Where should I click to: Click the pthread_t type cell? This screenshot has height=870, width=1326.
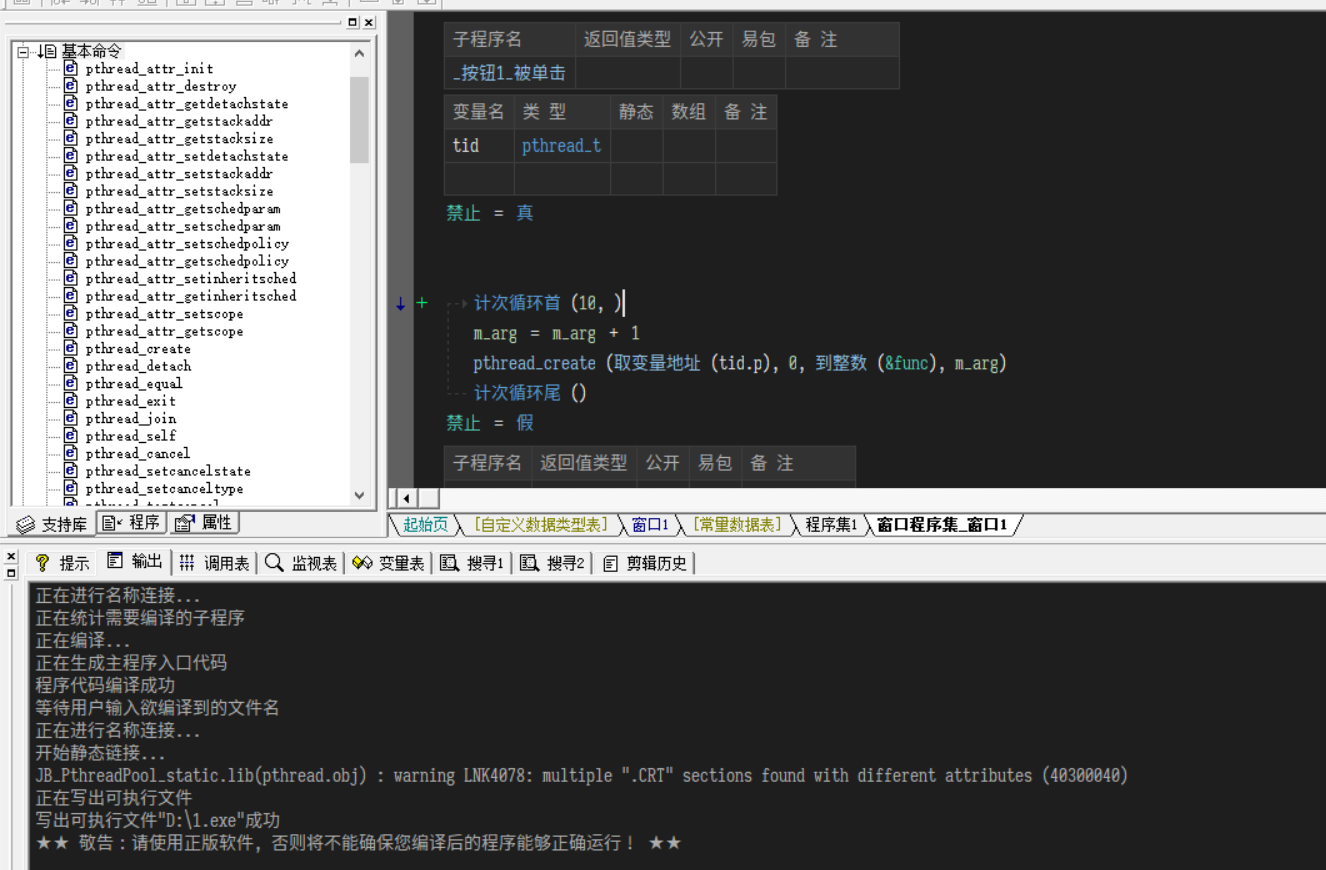(561, 146)
